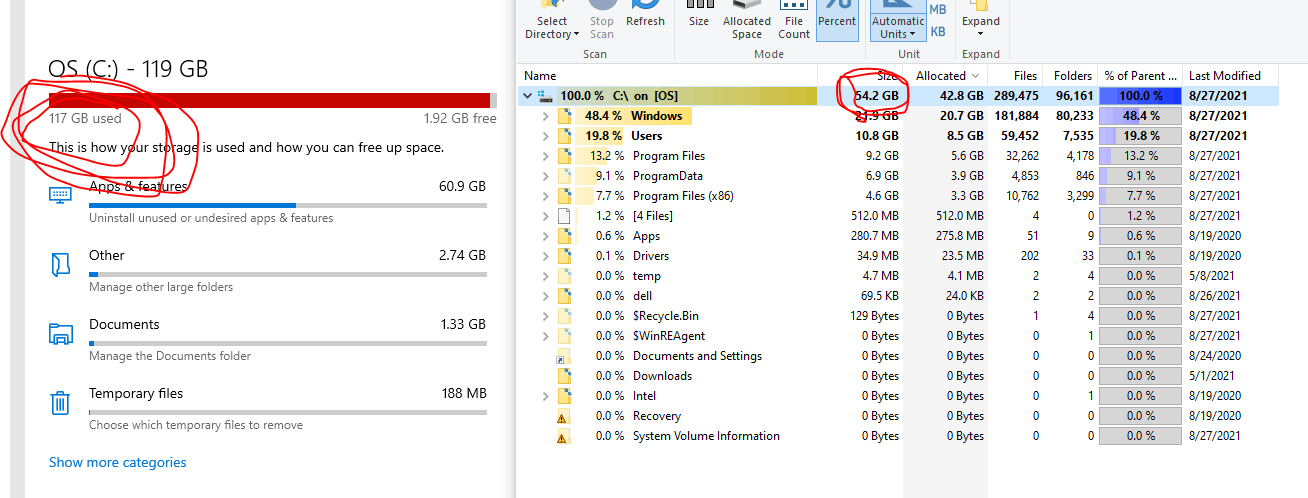
Task: Expand the [4 Files] node
Action: [x=546, y=216]
